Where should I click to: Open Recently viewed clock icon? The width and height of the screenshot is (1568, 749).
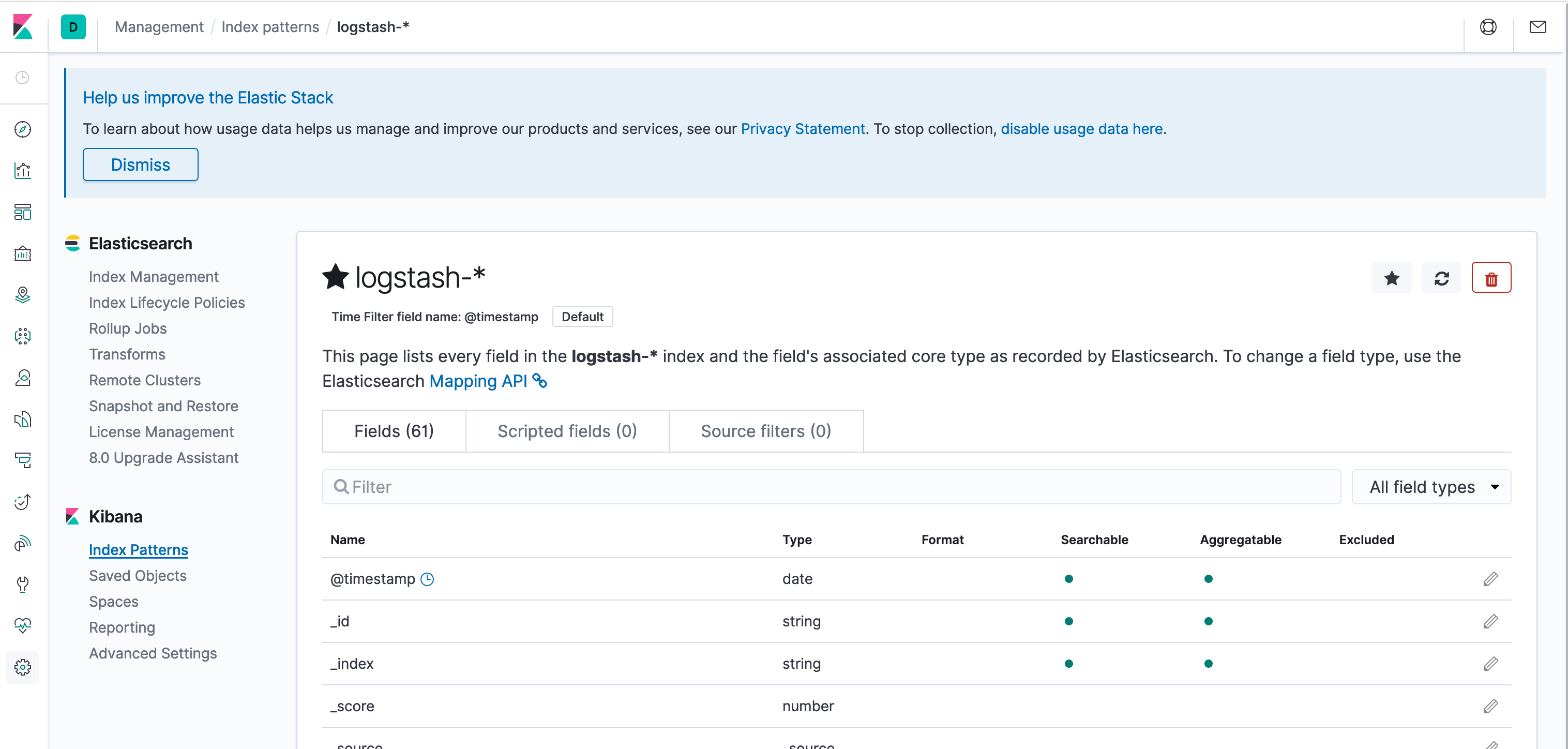[x=23, y=78]
